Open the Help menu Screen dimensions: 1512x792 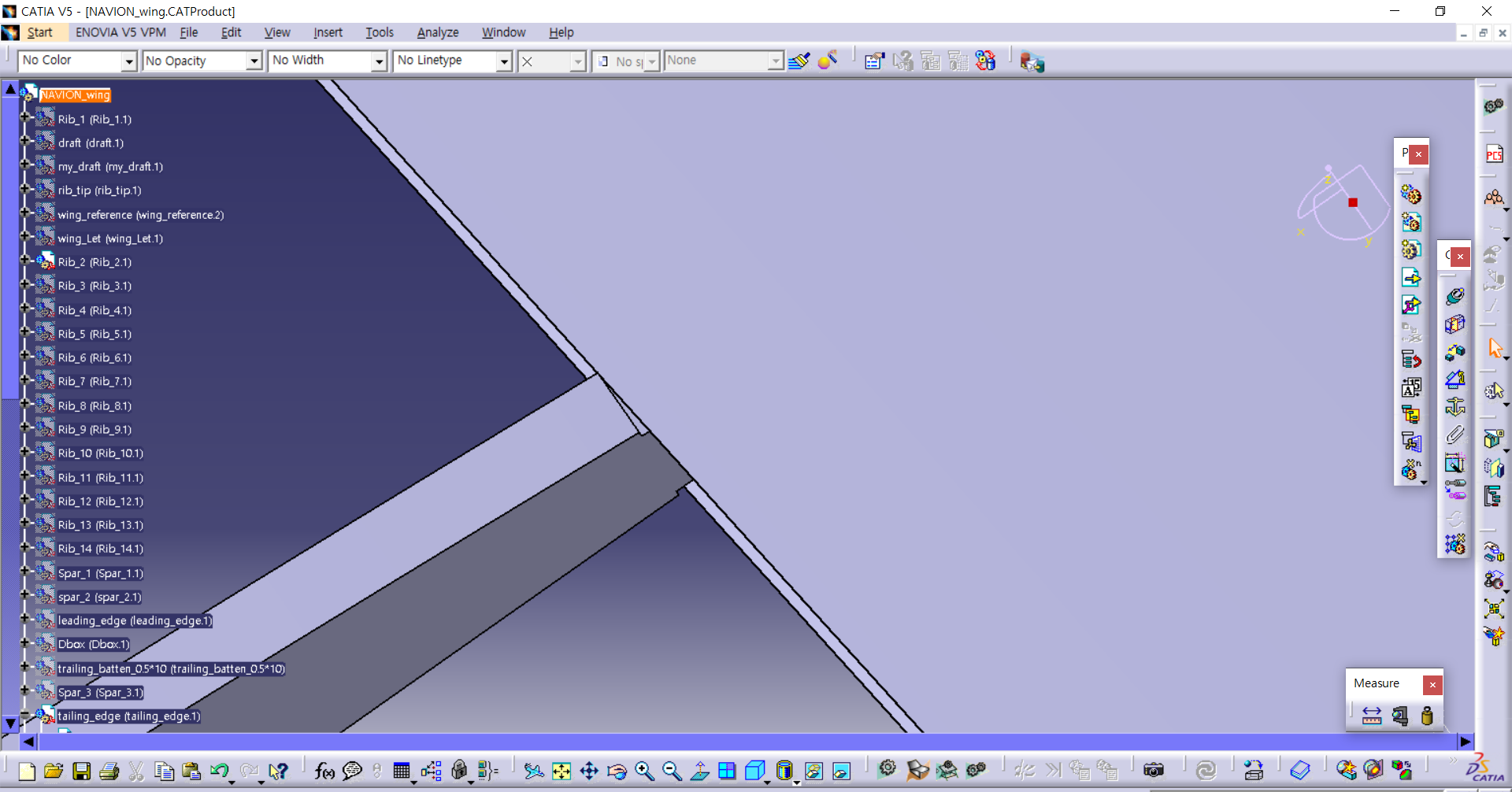tap(561, 32)
